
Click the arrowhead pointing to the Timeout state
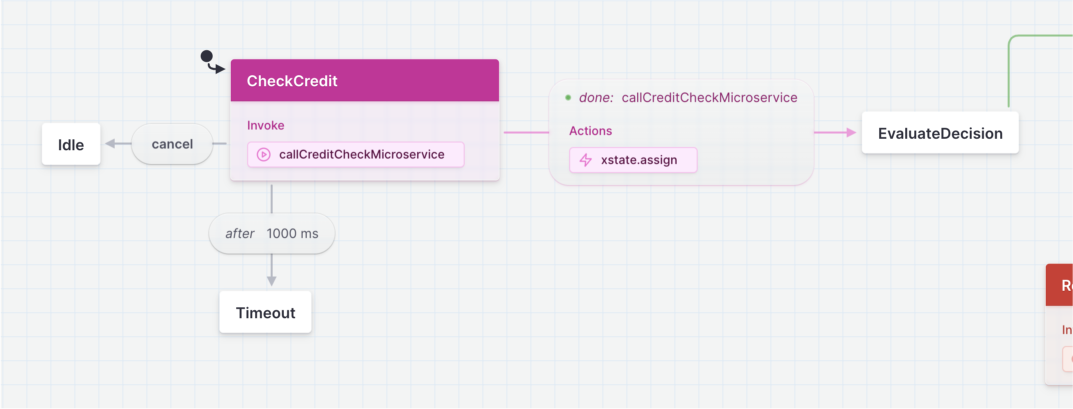click(x=271, y=281)
